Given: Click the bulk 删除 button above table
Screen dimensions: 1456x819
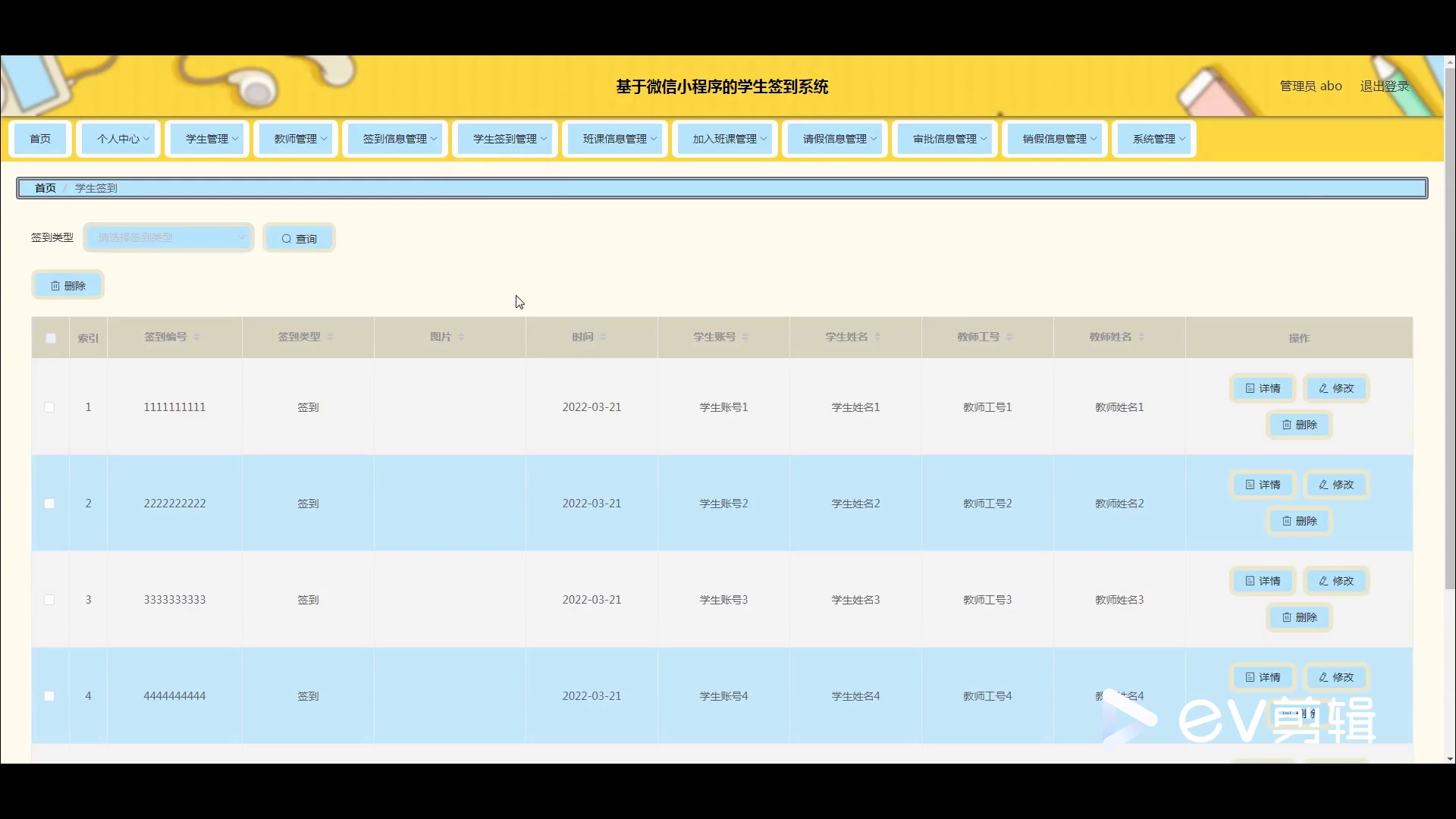Looking at the screenshot, I should coord(67,285).
